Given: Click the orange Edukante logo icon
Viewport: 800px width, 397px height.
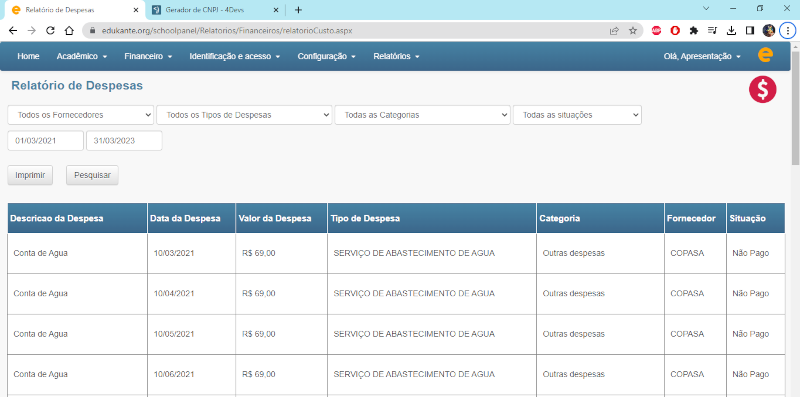Looking at the screenshot, I should pos(765,55).
